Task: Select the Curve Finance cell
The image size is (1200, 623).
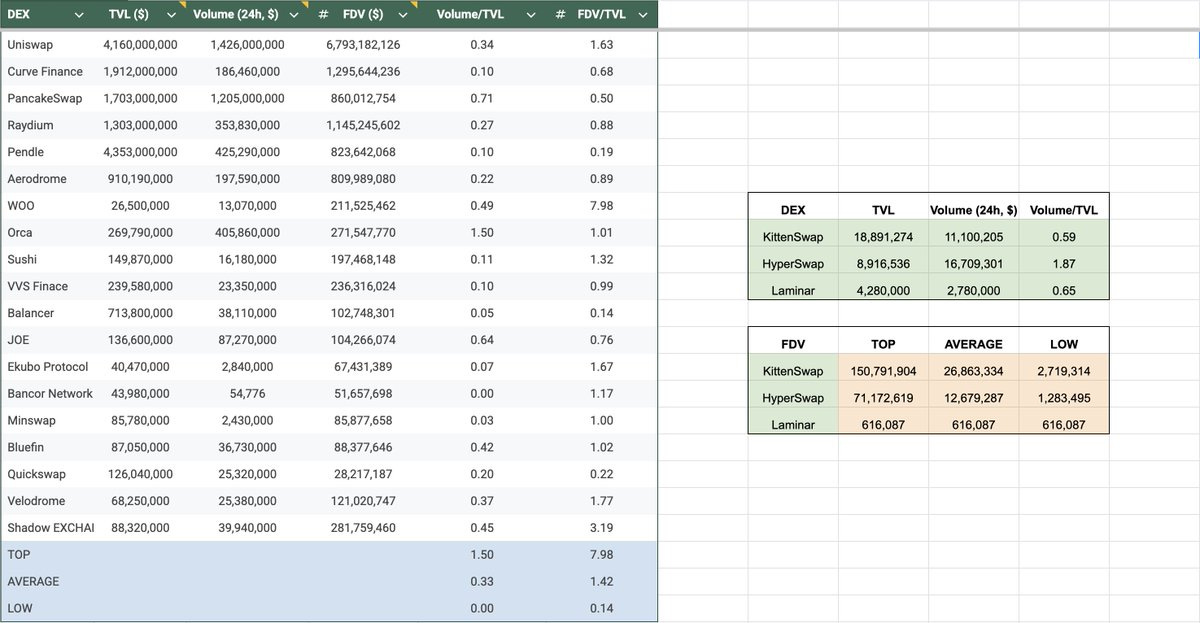Action: pos(45,72)
